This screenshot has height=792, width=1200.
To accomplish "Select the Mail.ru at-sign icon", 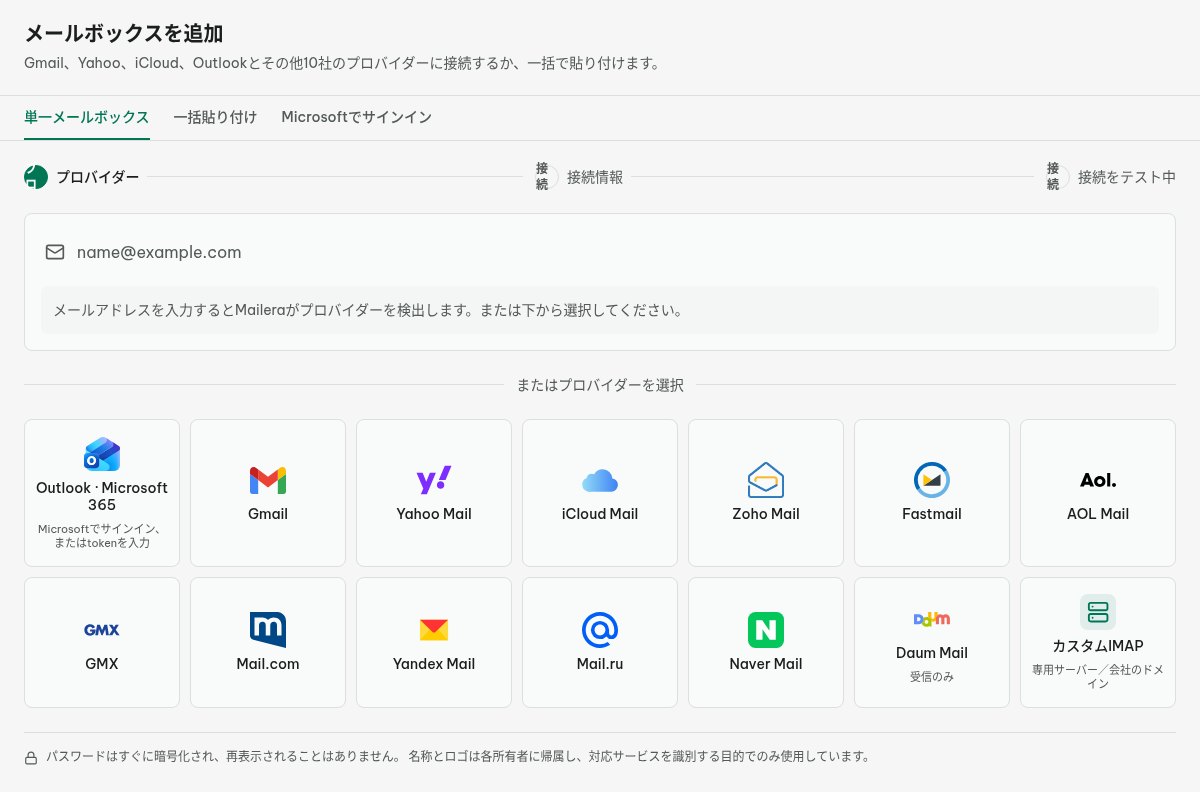I will [600, 630].
